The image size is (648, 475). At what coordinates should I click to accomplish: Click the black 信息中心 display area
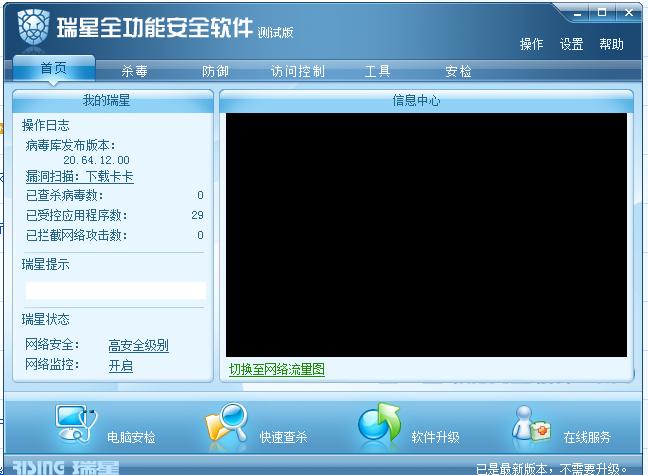[x=426, y=234]
